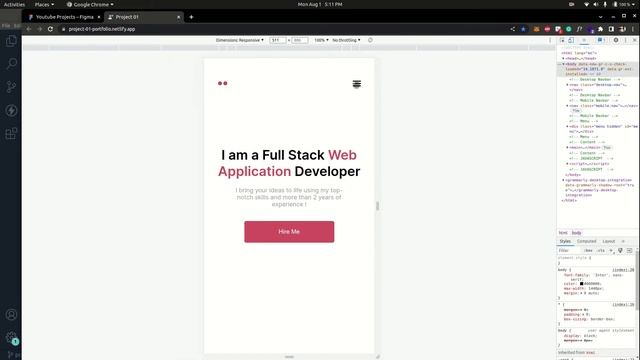Open Source Control in VS Code sidebar
Viewport: 640px width, 360px height.
point(11,87)
